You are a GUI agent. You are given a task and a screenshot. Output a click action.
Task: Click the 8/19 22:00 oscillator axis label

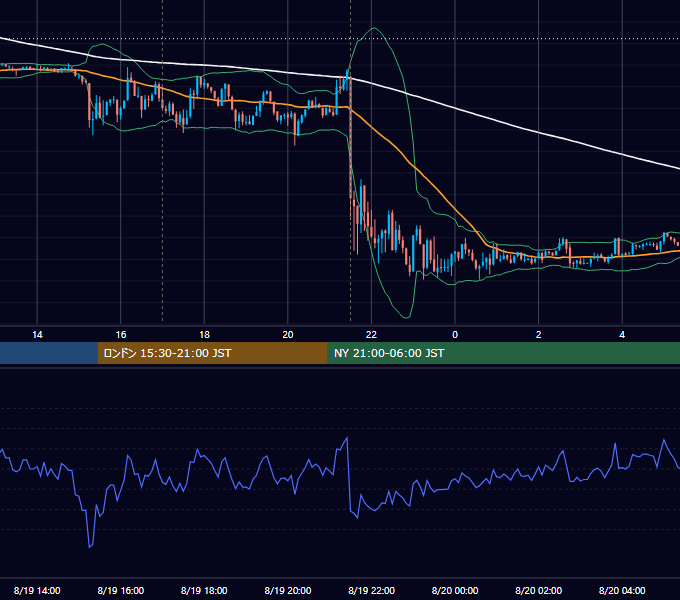[371, 590]
